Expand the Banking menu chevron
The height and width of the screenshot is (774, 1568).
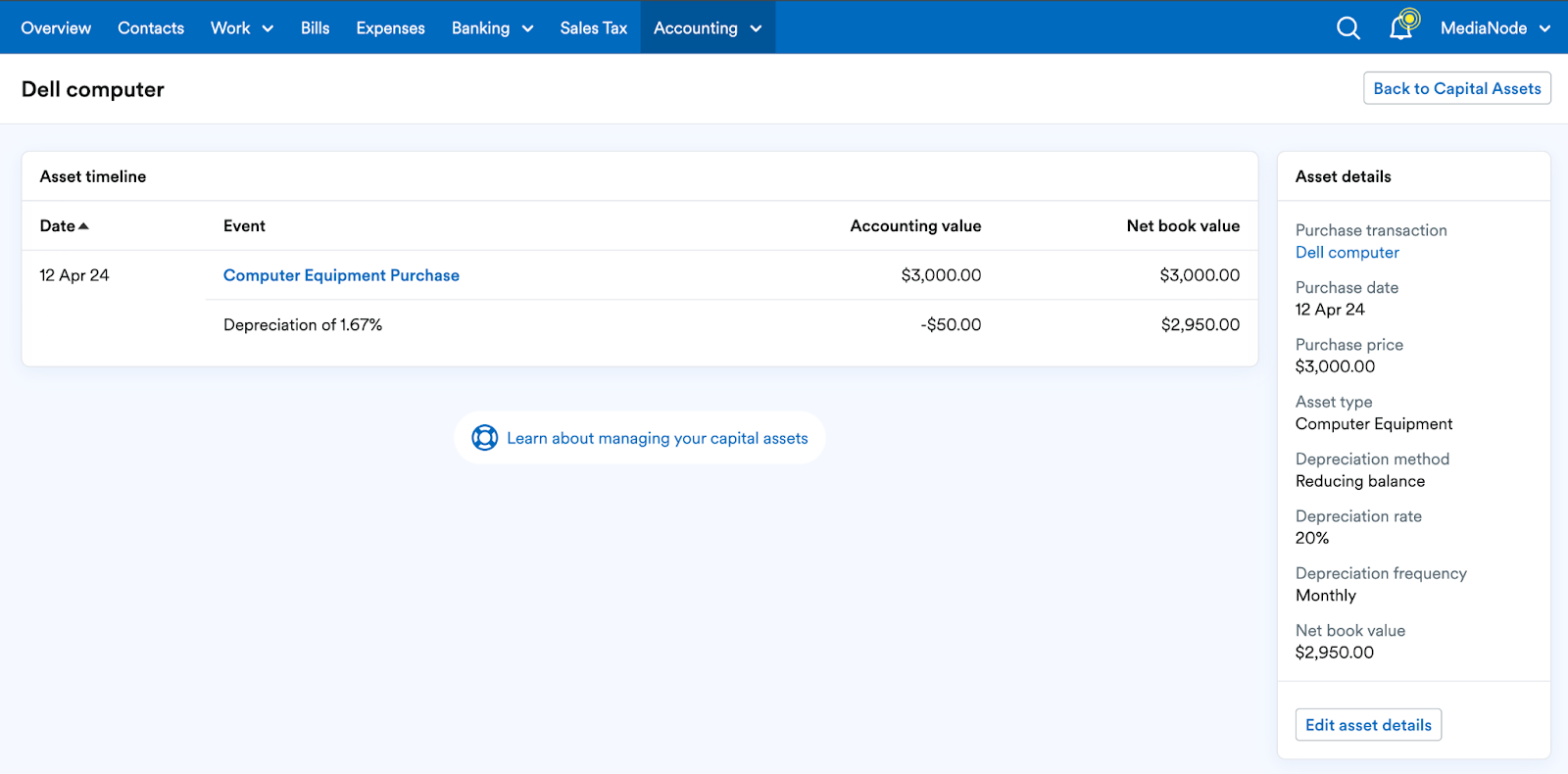click(527, 29)
